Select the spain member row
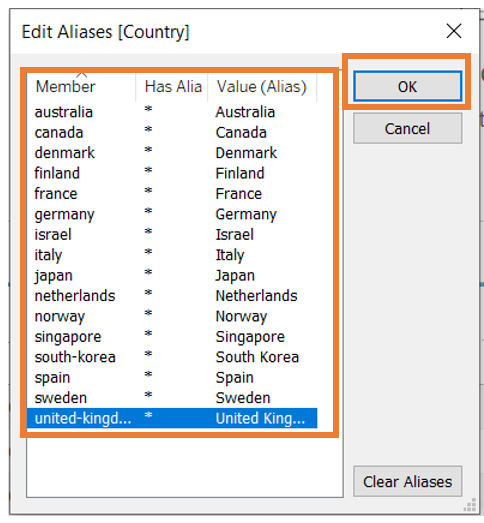Viewport: 484px width, 523px height. coord(172,378)
